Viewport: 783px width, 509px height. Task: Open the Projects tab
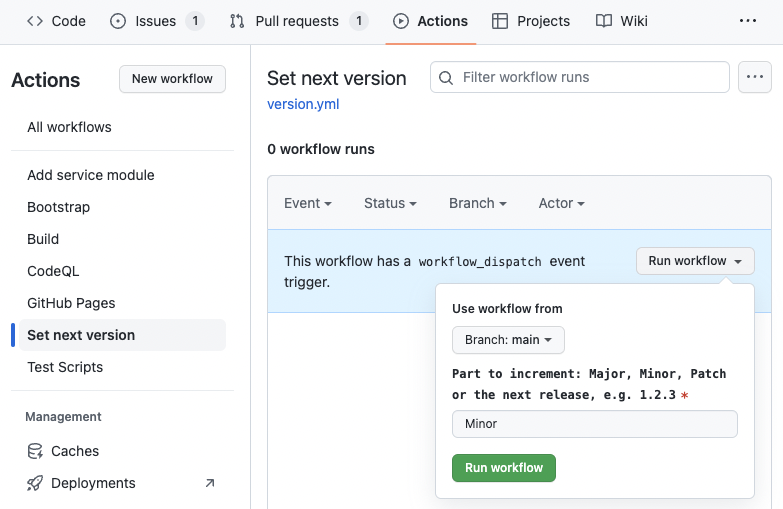[x=531, y=21]
